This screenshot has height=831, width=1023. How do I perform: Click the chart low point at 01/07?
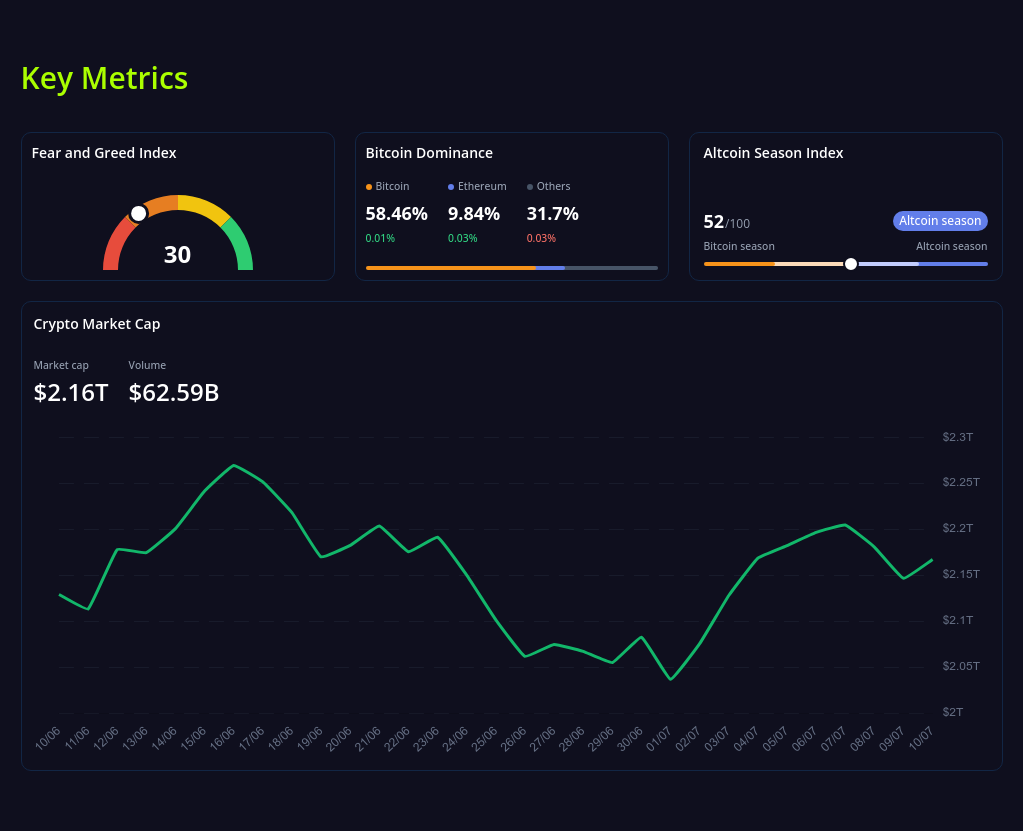[671, 679]
